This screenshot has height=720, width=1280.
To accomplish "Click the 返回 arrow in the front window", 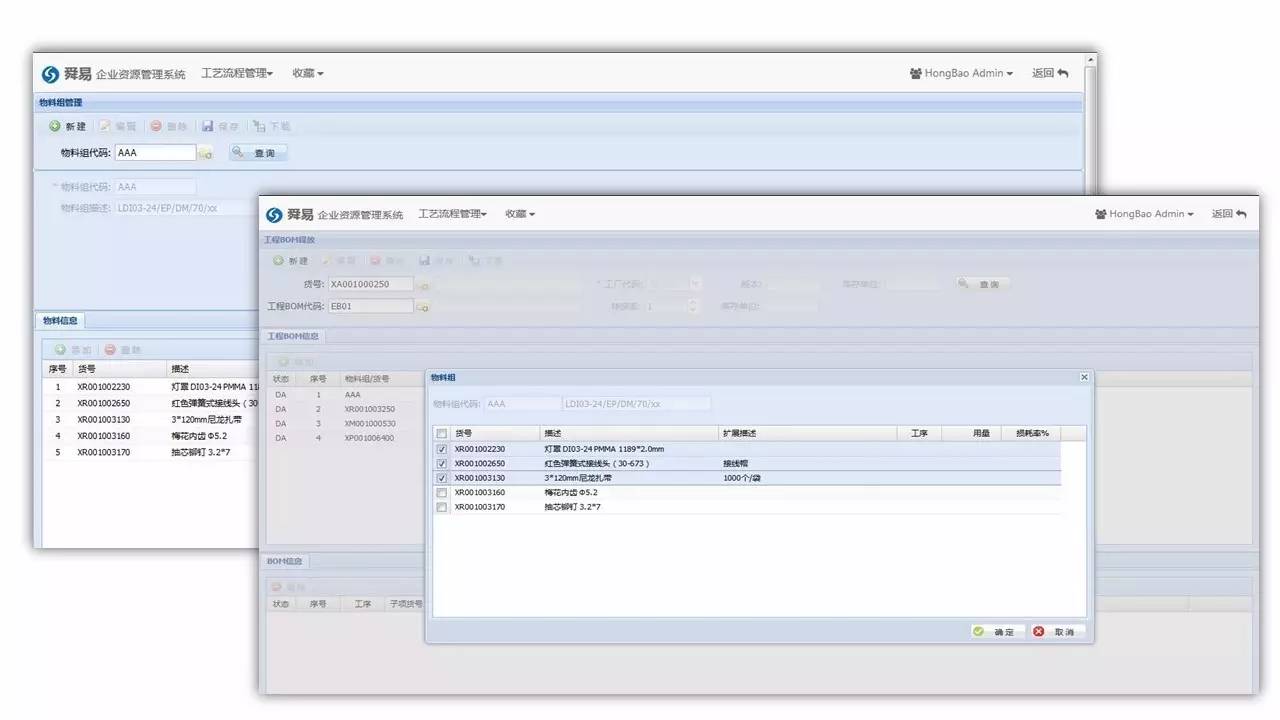I will (1241, 214).
